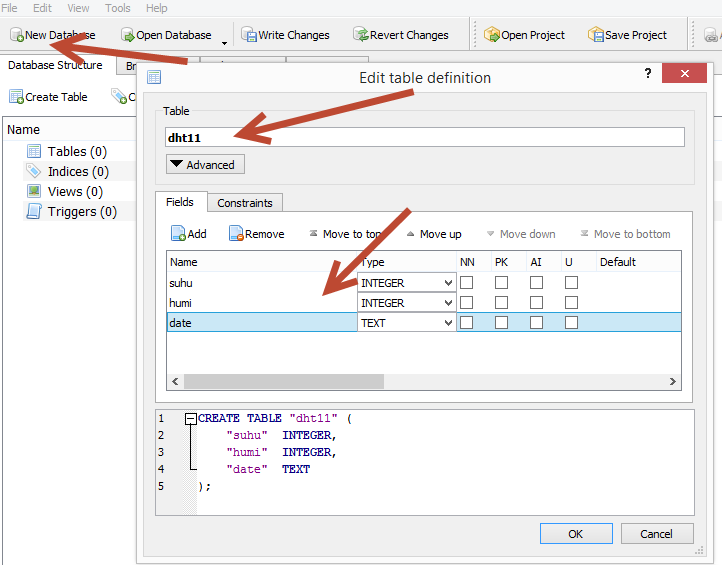Click Move up arrow icon
The width and height of the screenshot is (722, 565).
pos(411,234)
